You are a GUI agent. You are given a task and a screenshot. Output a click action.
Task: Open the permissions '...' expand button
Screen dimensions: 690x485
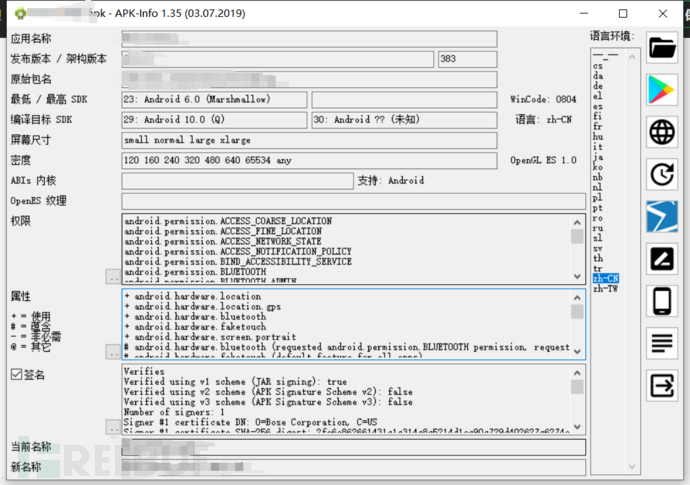(113, 277)
